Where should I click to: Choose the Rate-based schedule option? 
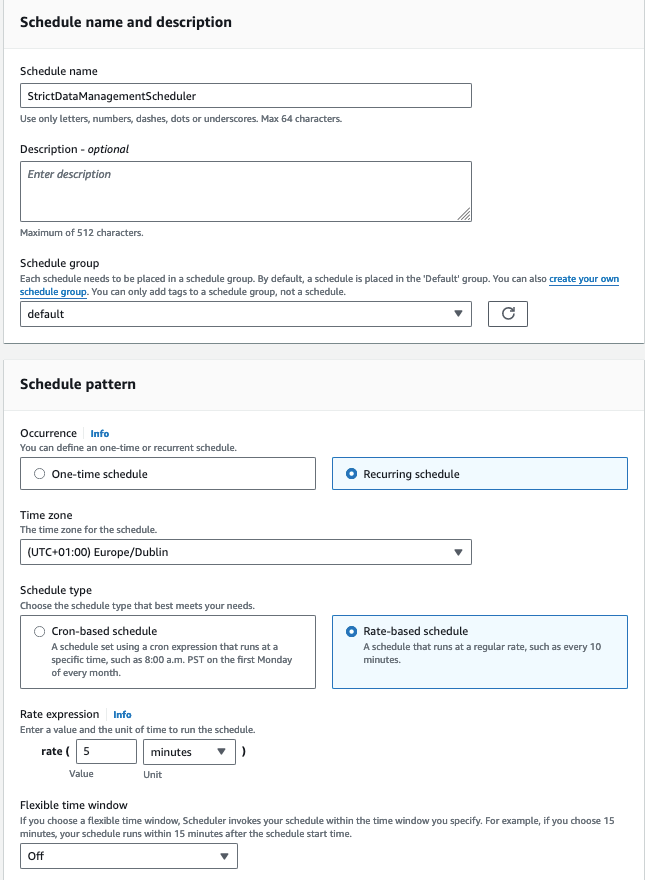351,632
